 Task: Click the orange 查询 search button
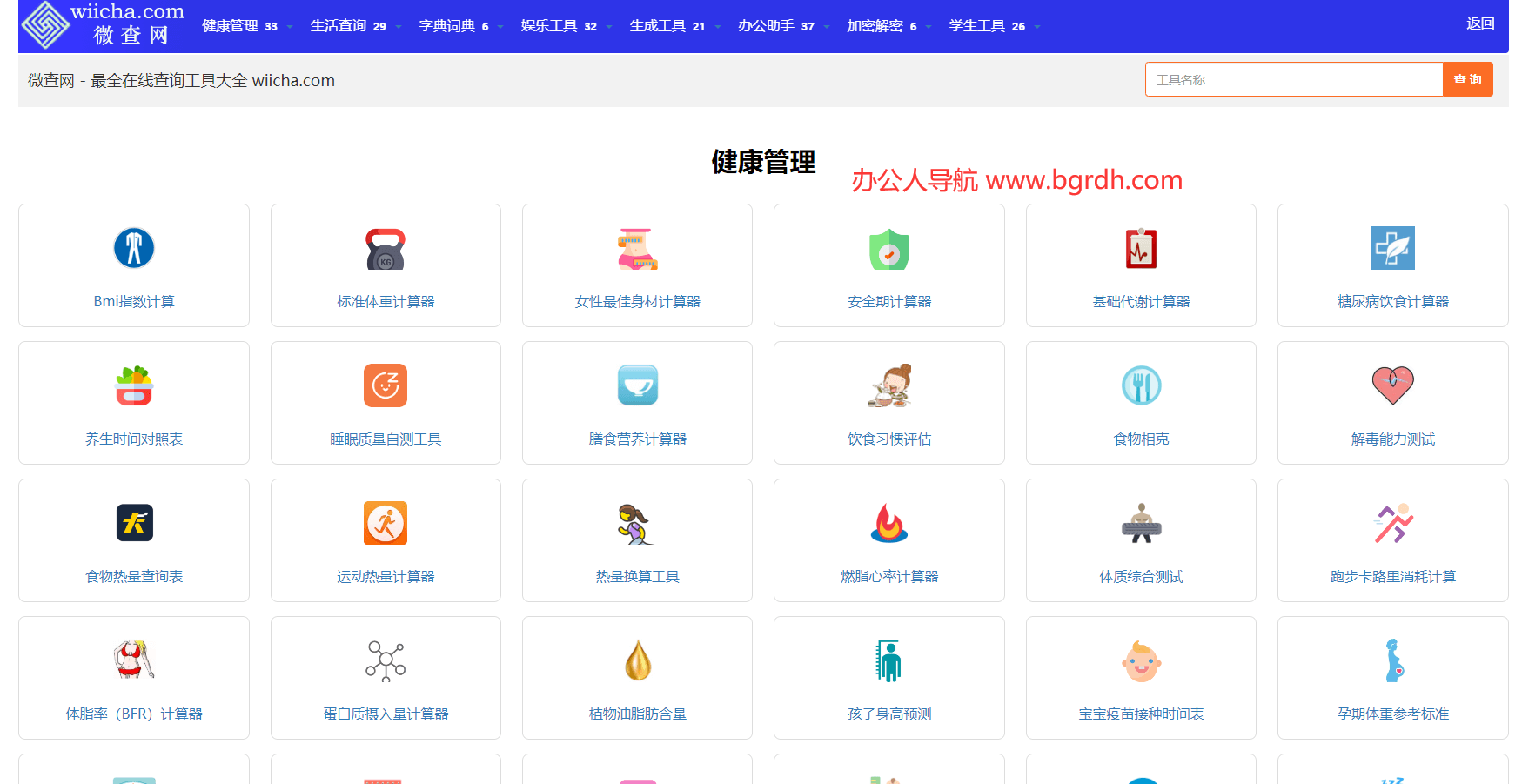click(1467, 79)
